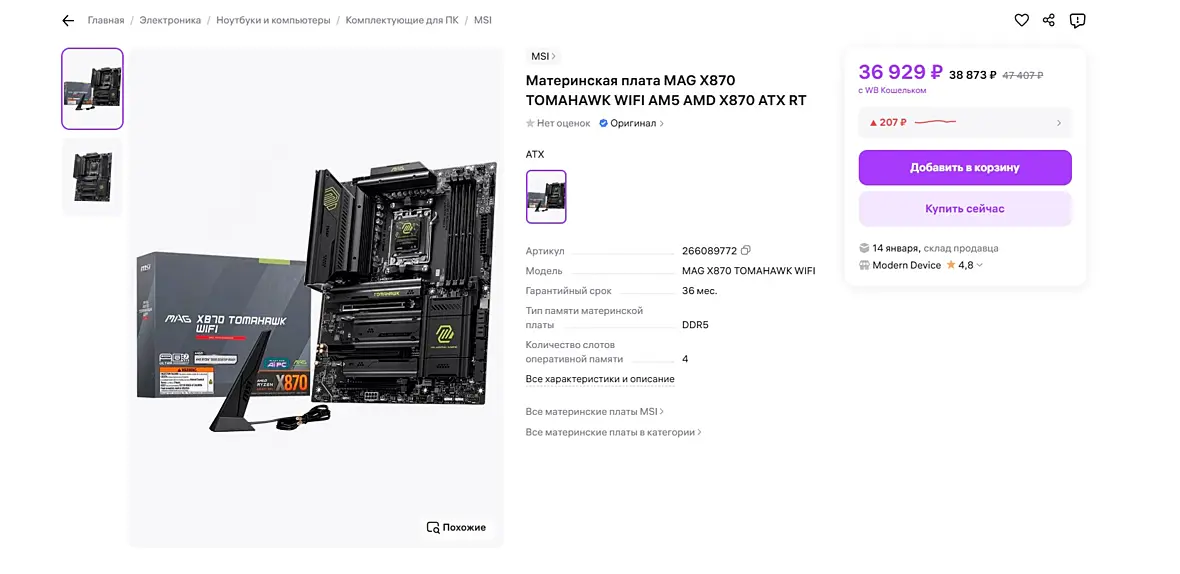Go back using the left arrow

point(68,20)
